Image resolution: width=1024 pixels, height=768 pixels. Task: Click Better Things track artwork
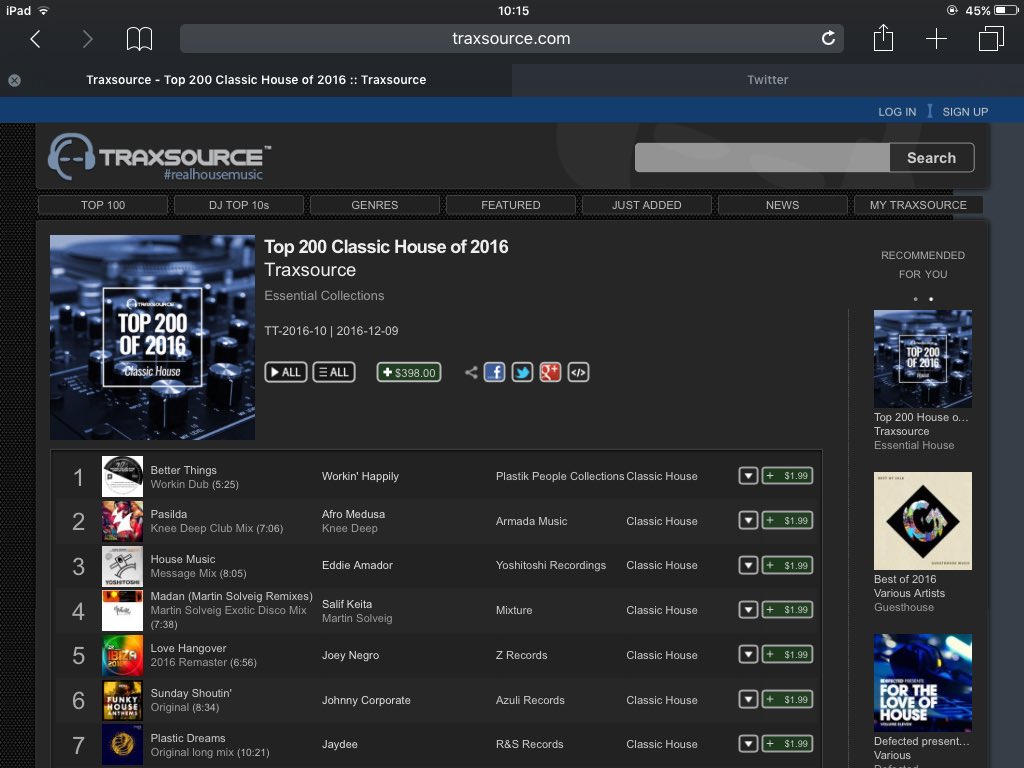click(x=122, y=477)
